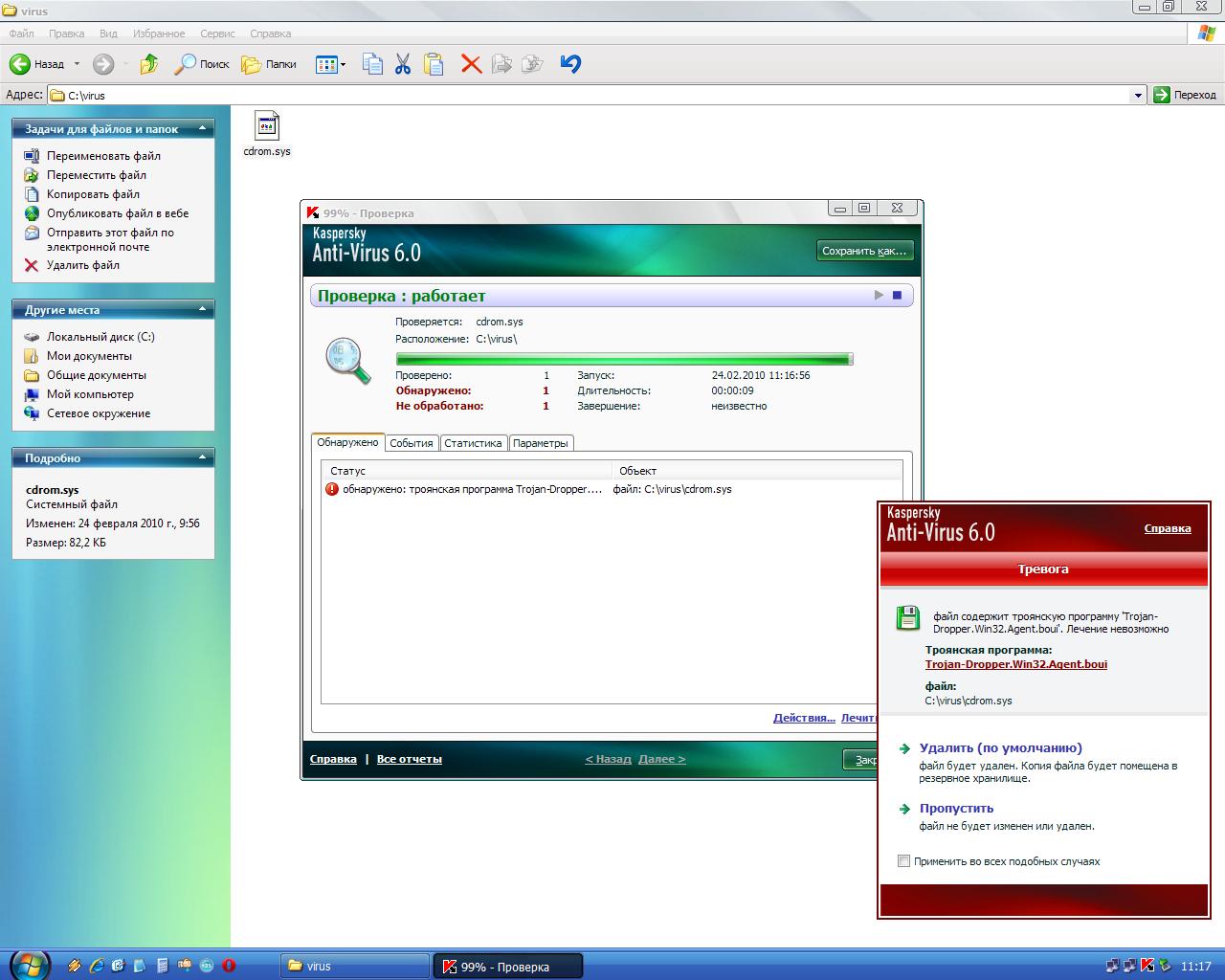Click the red alert icon in detection row
The image size is (1225, 980).
tap(332, 489)
